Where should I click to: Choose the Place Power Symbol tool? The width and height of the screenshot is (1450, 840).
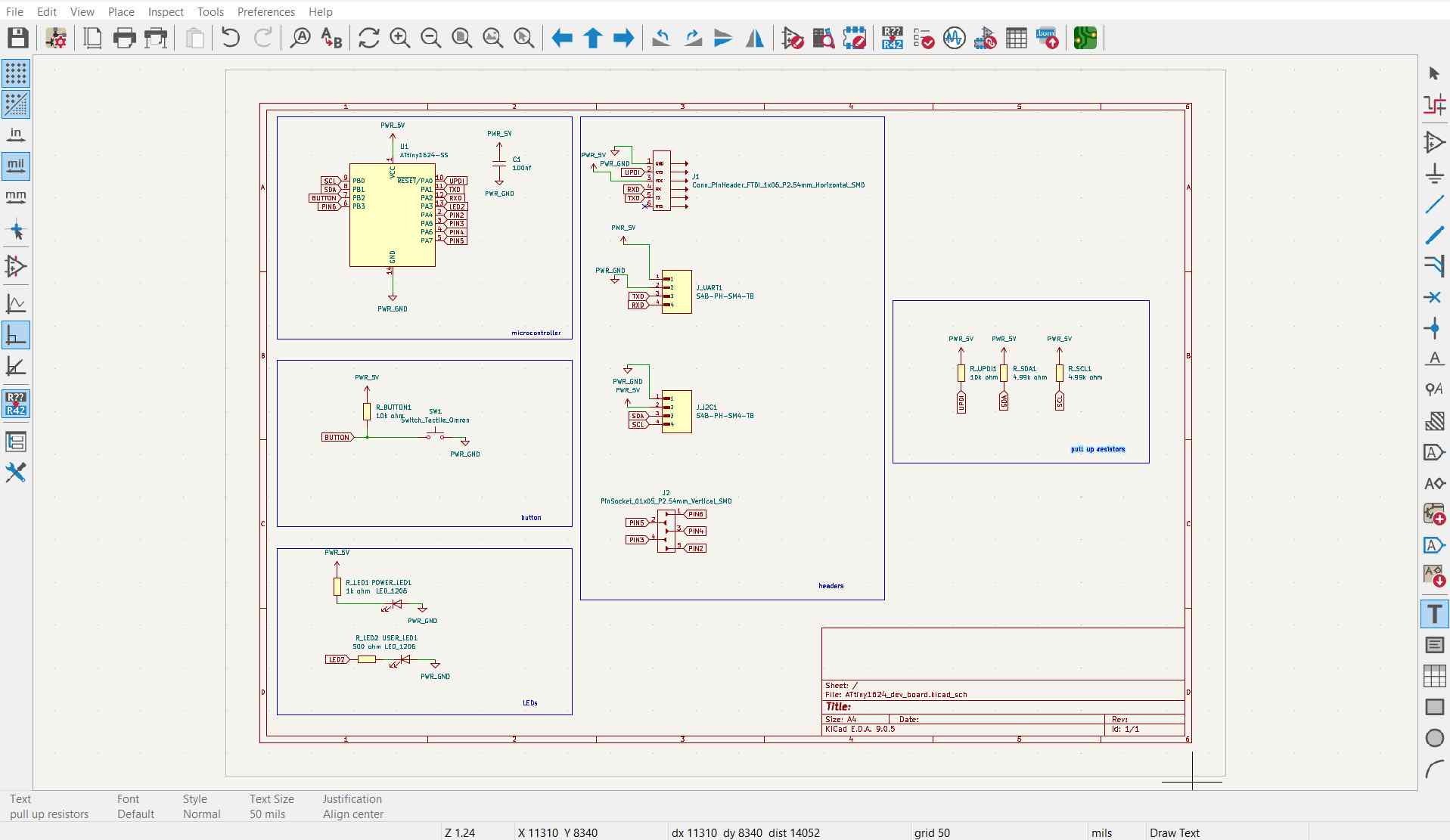click(1434, 173)
